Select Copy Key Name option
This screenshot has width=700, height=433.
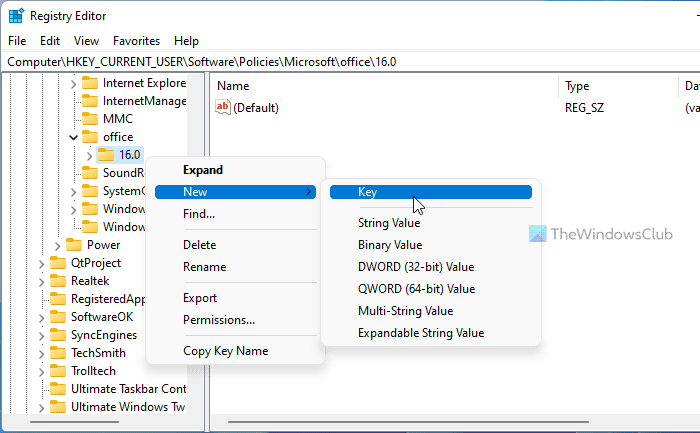pos(235,350)
